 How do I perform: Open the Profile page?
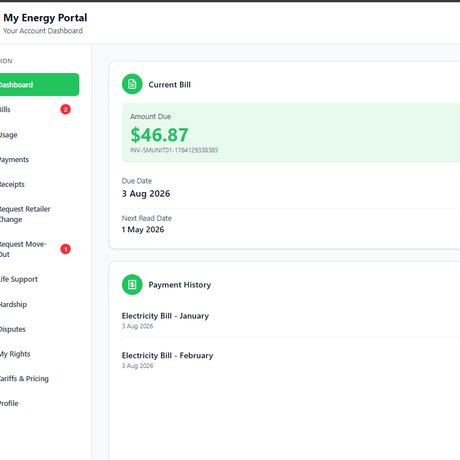point(39,403)
